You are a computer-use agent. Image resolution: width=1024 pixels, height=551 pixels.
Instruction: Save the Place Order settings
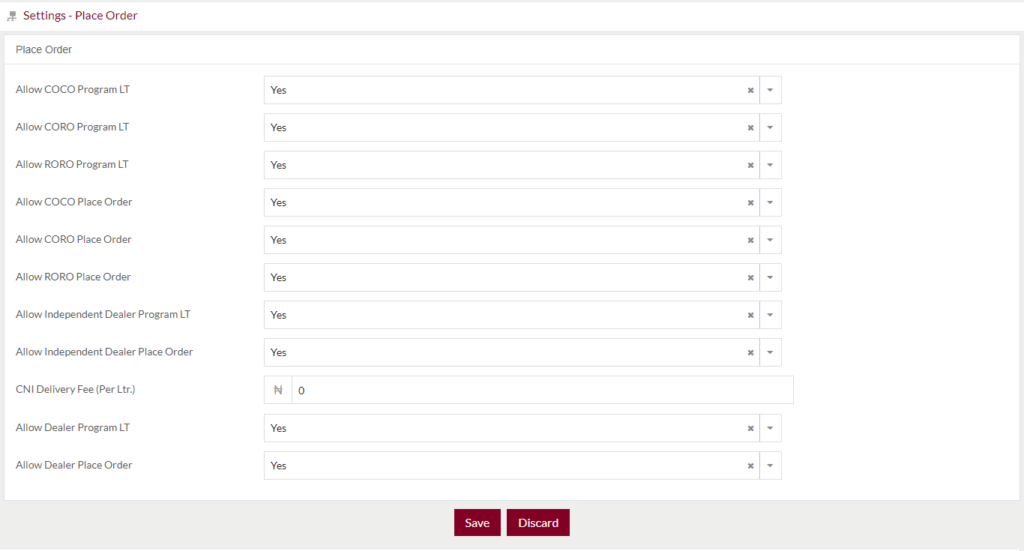click(x=477, y=523)
